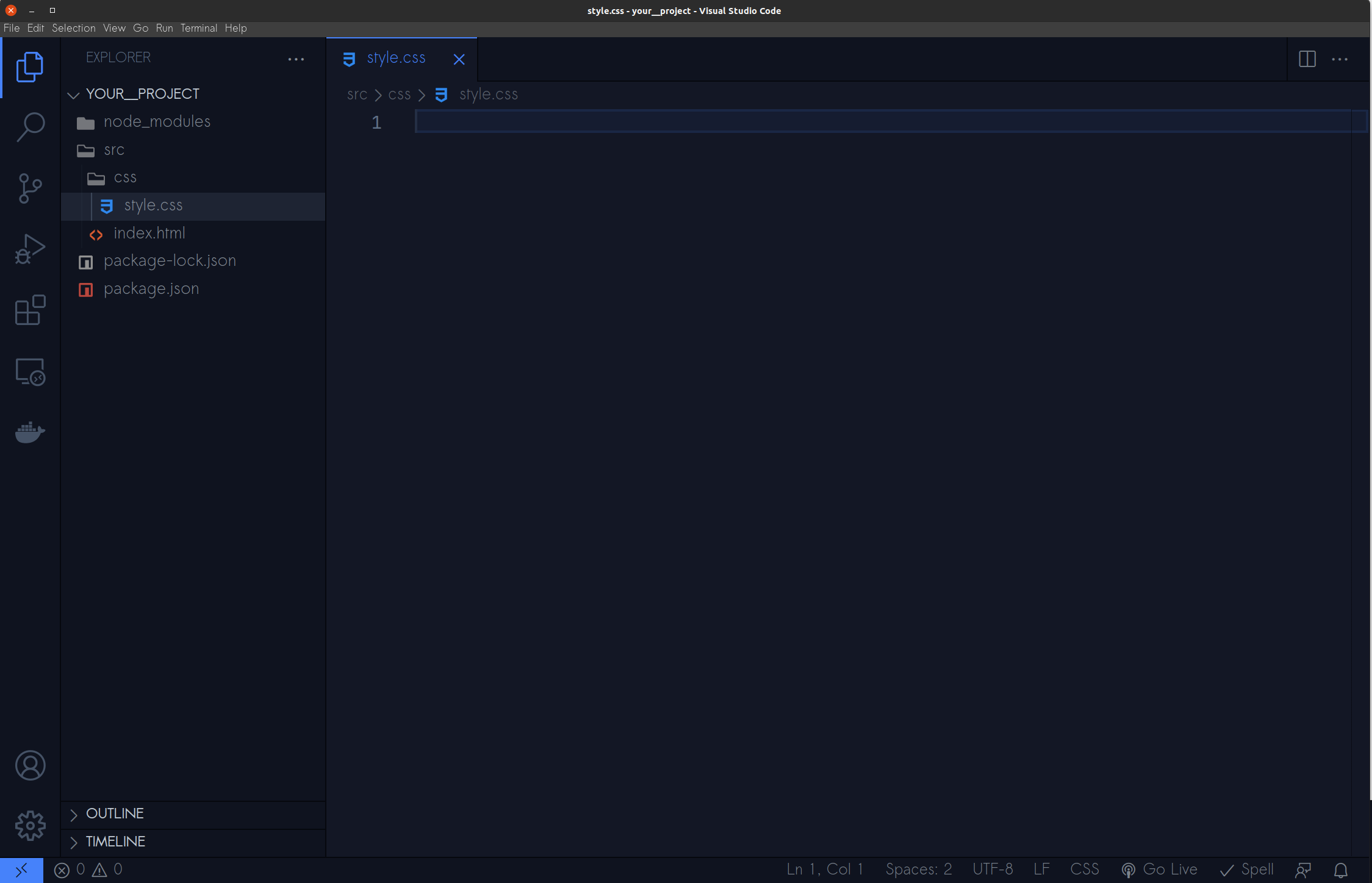The width and height of the screenshot is (1372, 883).
Task: Select style.css in the file tree
Action: (x=193, y=206)
